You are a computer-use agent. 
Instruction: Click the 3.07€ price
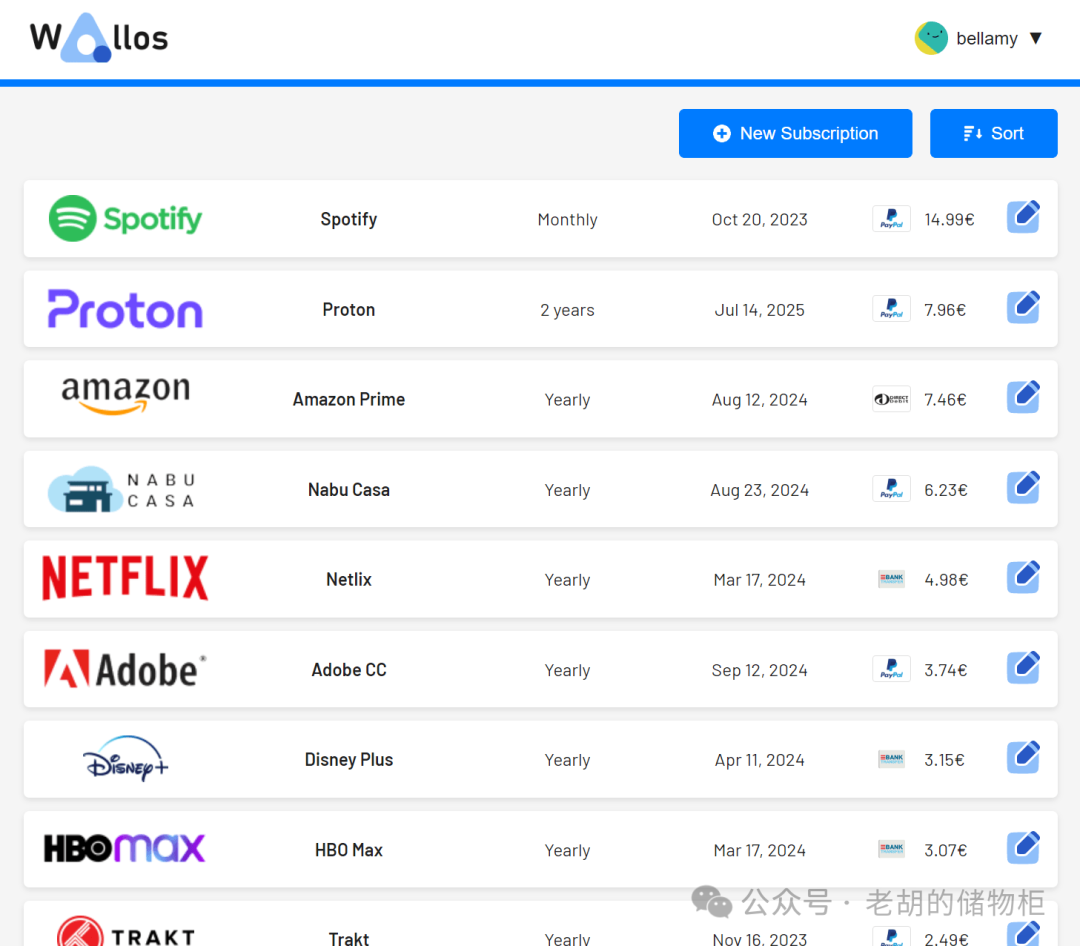coord(946,850)
